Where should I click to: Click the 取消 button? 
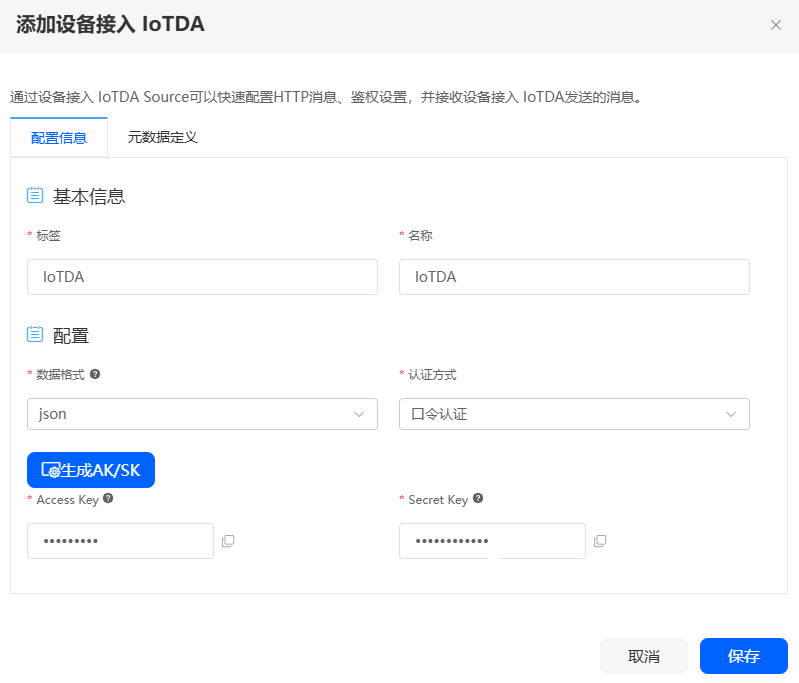[644, 656]
